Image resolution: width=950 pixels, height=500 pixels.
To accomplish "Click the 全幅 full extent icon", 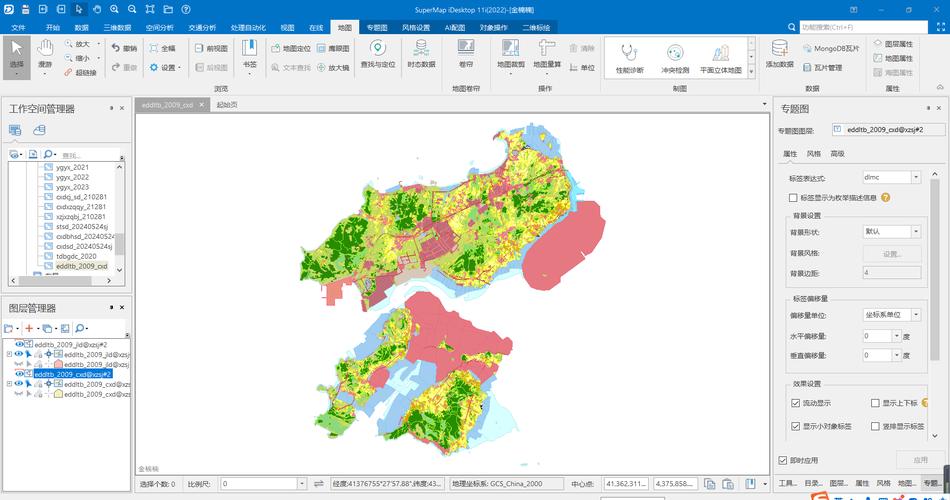I will click(x=161, y=48).
